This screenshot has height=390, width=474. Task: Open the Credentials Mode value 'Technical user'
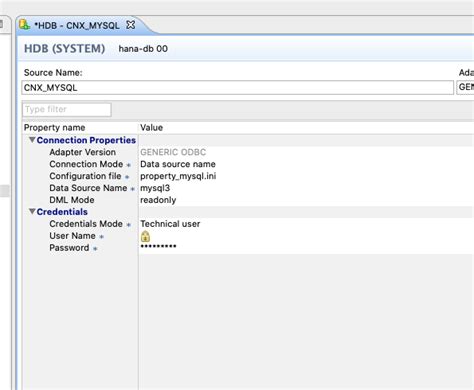[170, 224]
